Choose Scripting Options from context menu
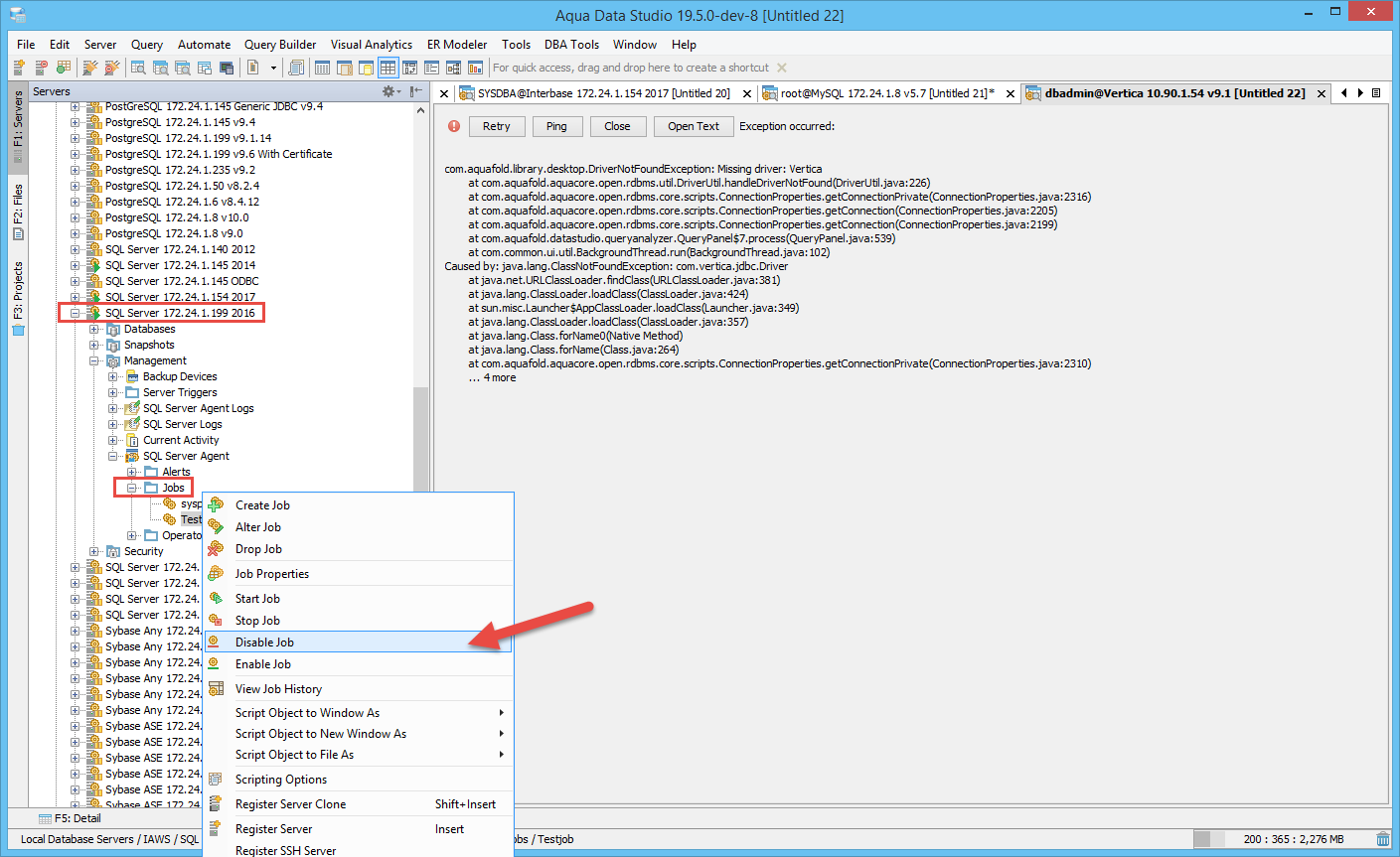 coord(359,780)
